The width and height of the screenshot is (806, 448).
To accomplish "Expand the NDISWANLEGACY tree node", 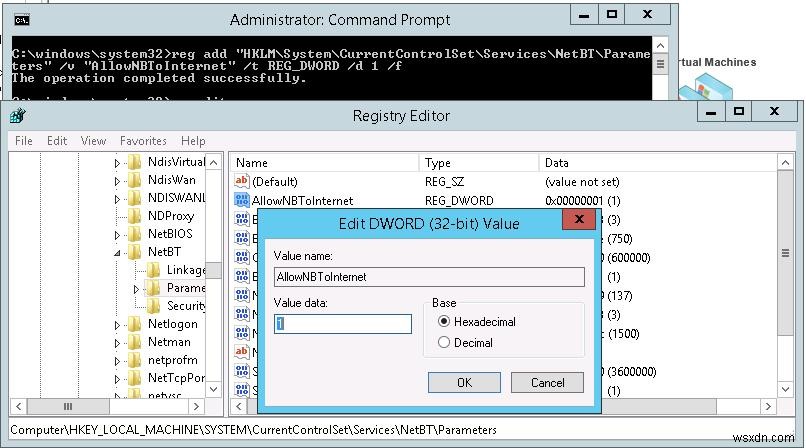I will 117,199.
